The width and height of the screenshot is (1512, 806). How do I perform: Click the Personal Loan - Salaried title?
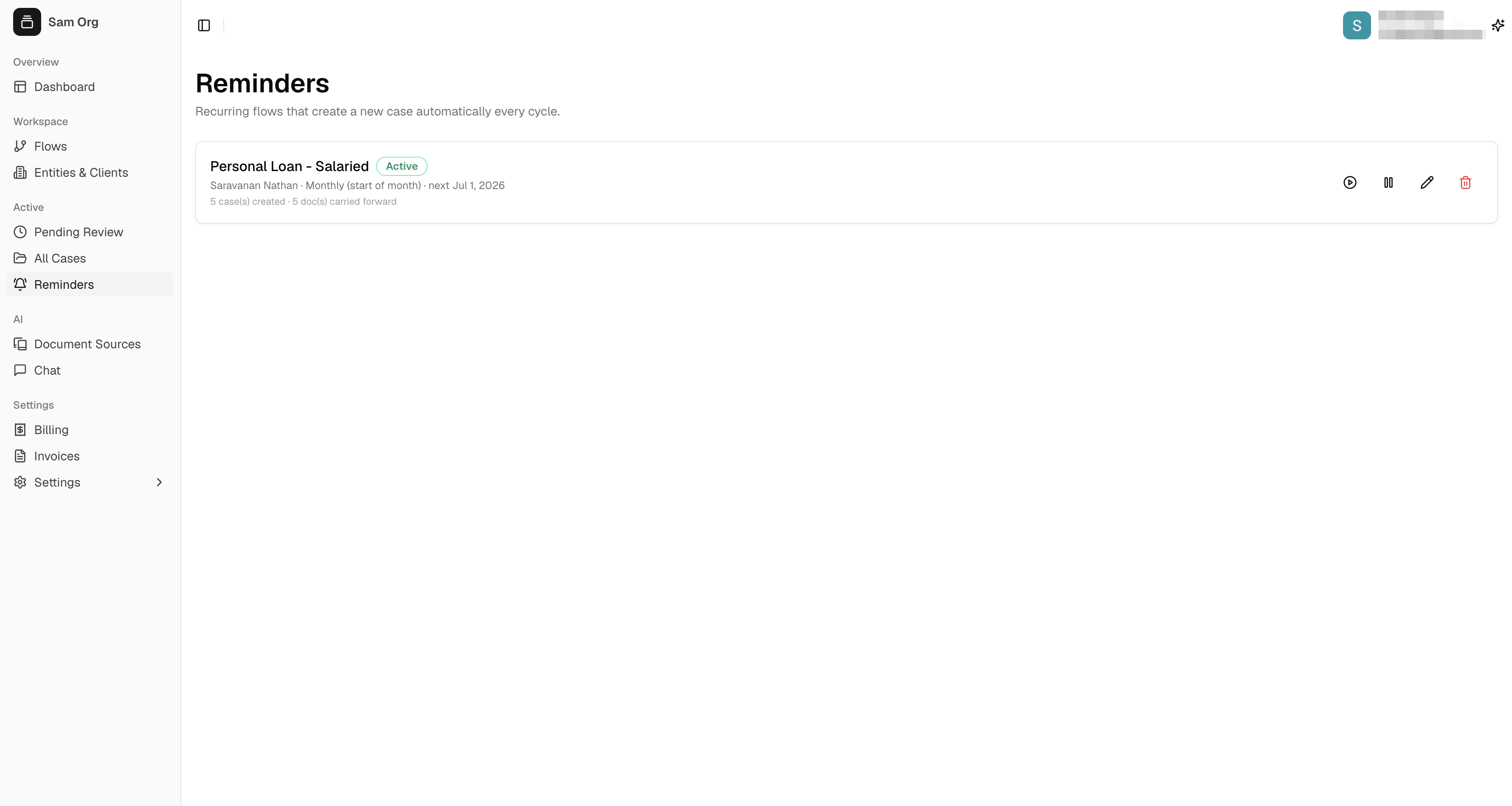click(x=289, y=166)
